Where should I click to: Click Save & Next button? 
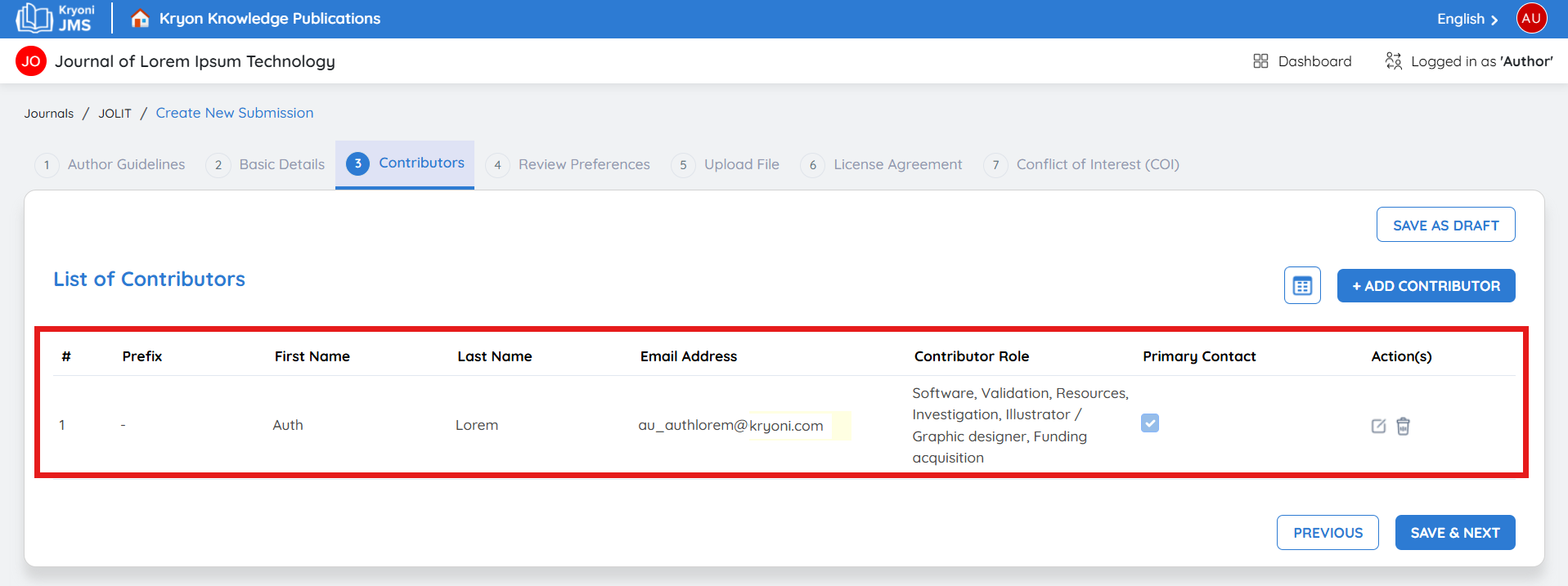[1454, 533]
